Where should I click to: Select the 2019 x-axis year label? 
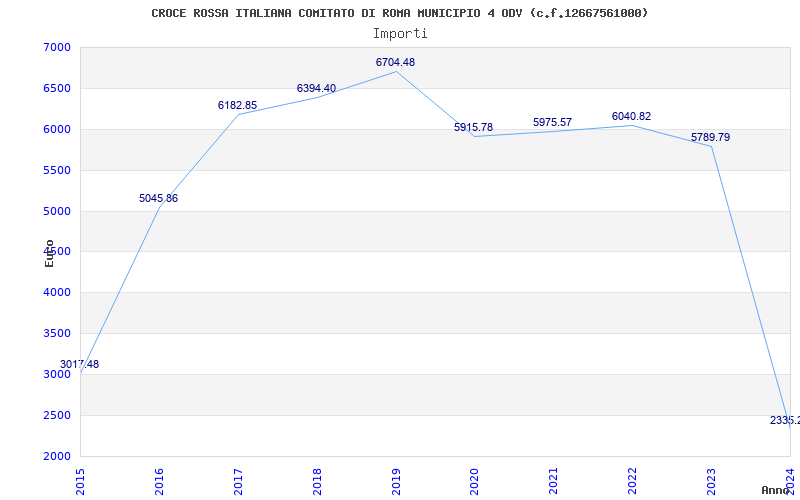395,481
